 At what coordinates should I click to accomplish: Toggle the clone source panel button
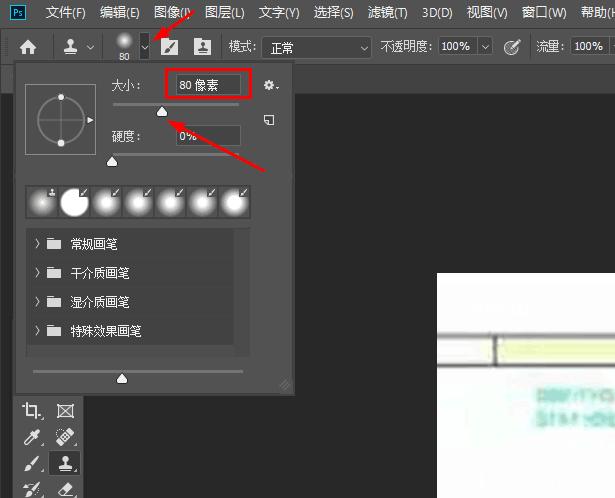point(202,47)
